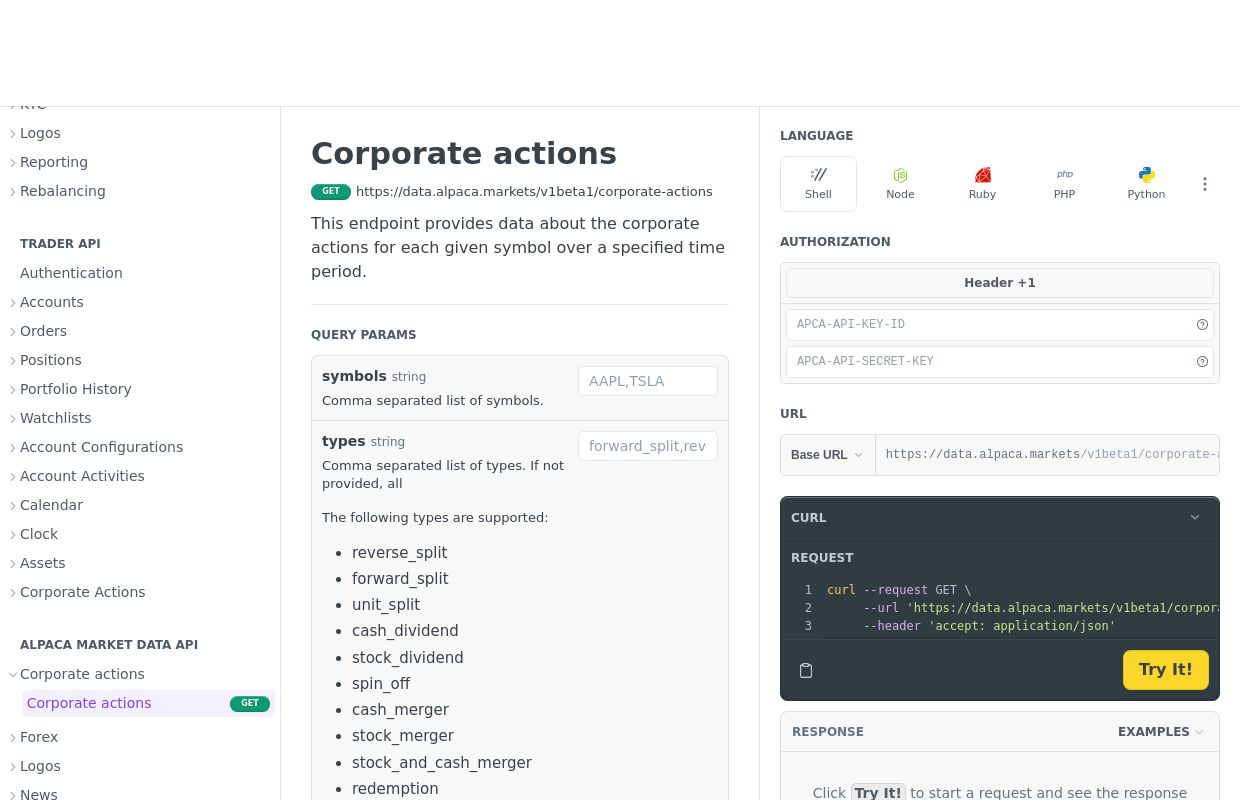Click the stock_dividend list item
1240x800 pixels.
tap(408, 658)
